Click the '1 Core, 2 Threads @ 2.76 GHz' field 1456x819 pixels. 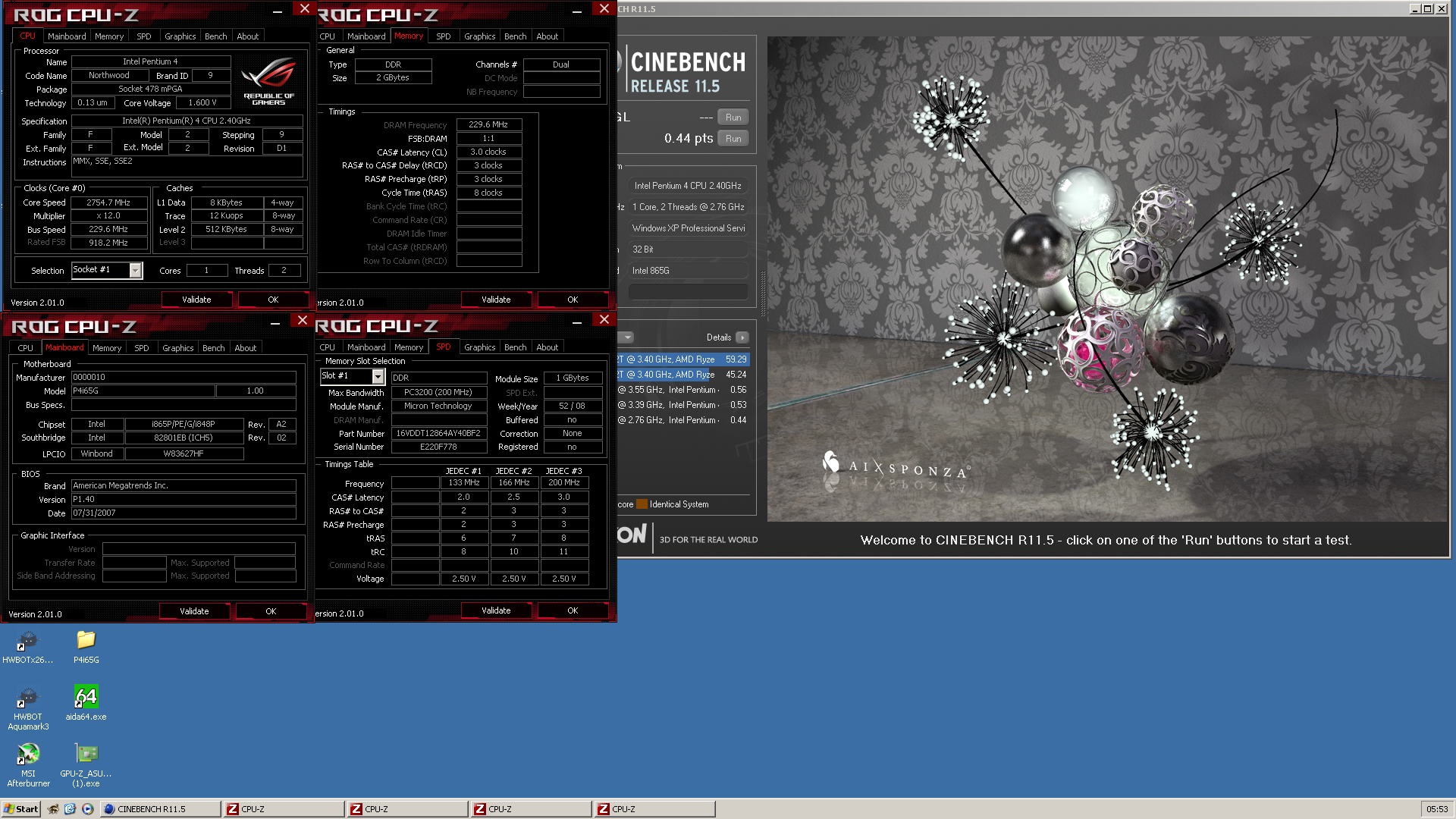click(x=689, y=207)
